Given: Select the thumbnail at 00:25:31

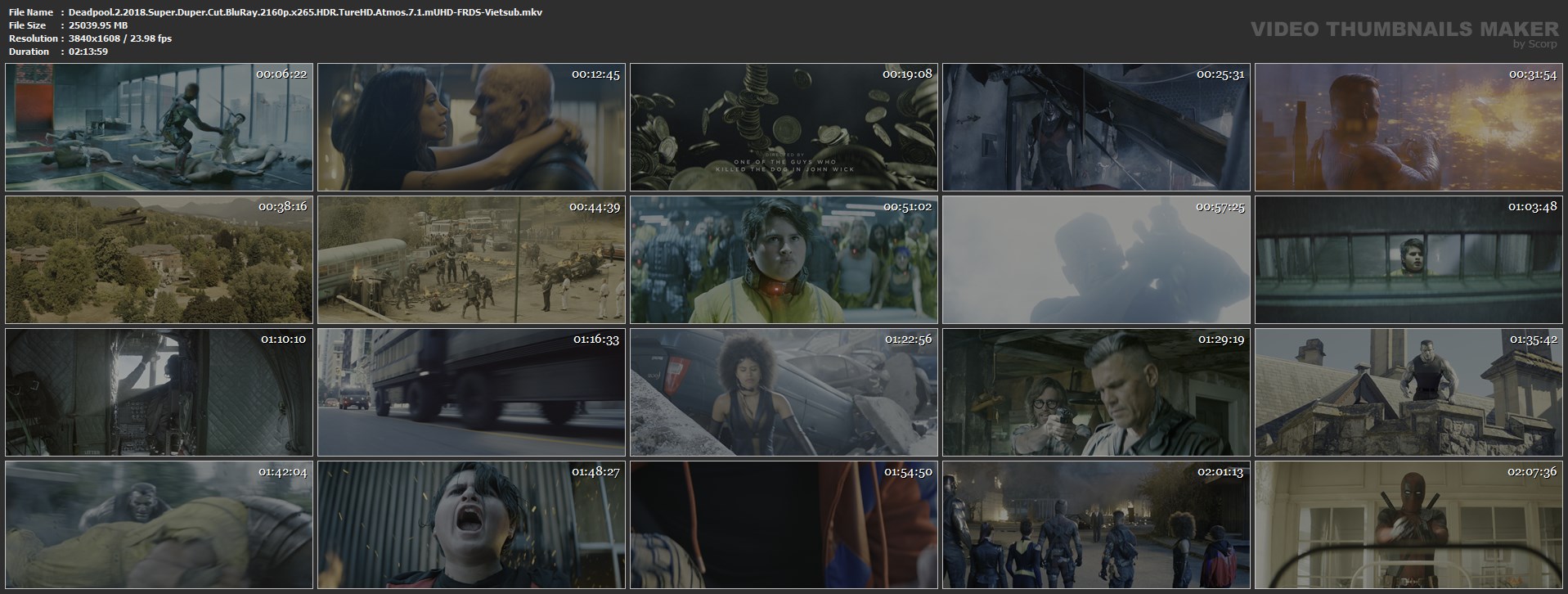Looking at the screenshot, I should click(x=1096, y=128).
